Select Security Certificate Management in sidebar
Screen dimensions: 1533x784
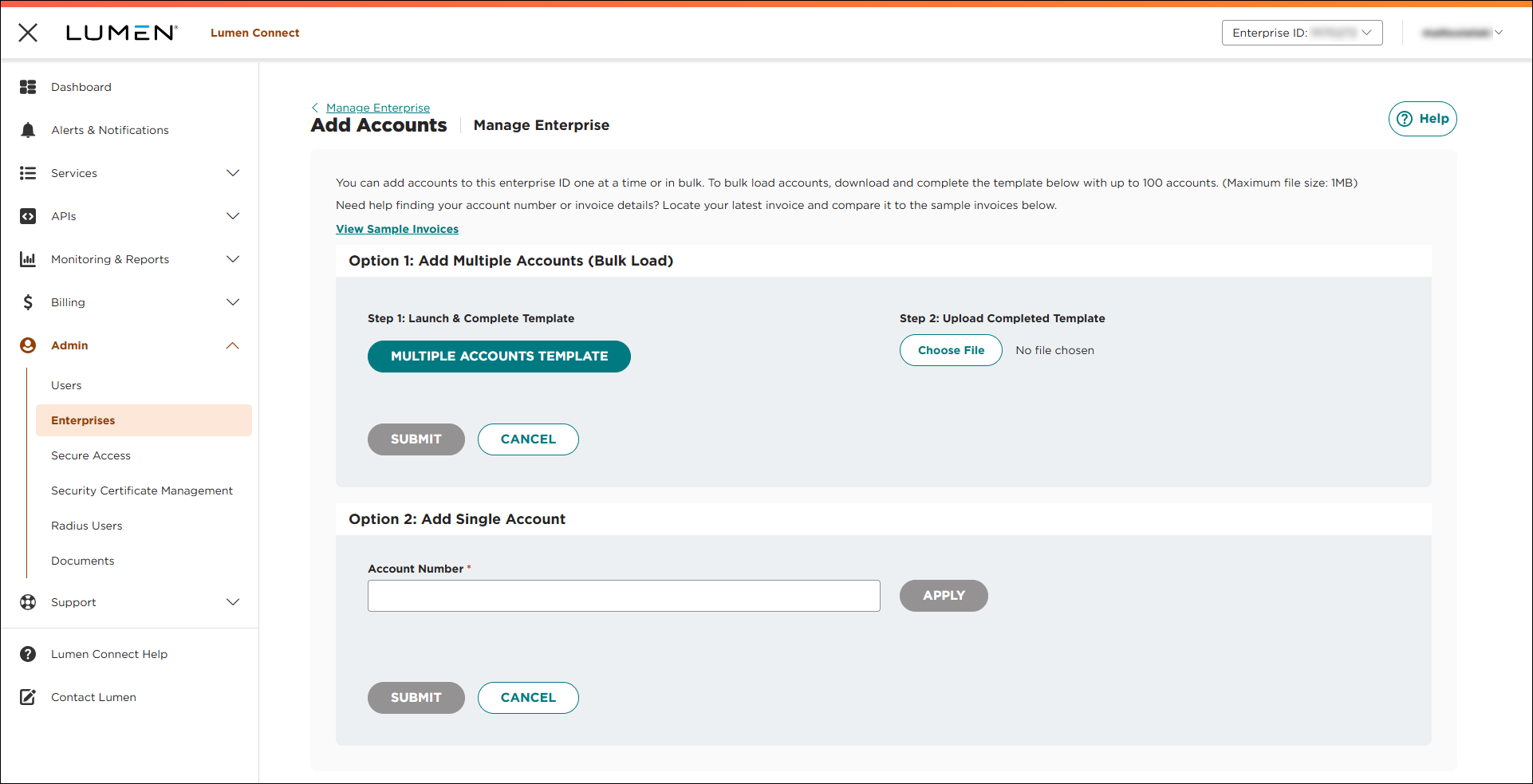click(x=142, y=490)
